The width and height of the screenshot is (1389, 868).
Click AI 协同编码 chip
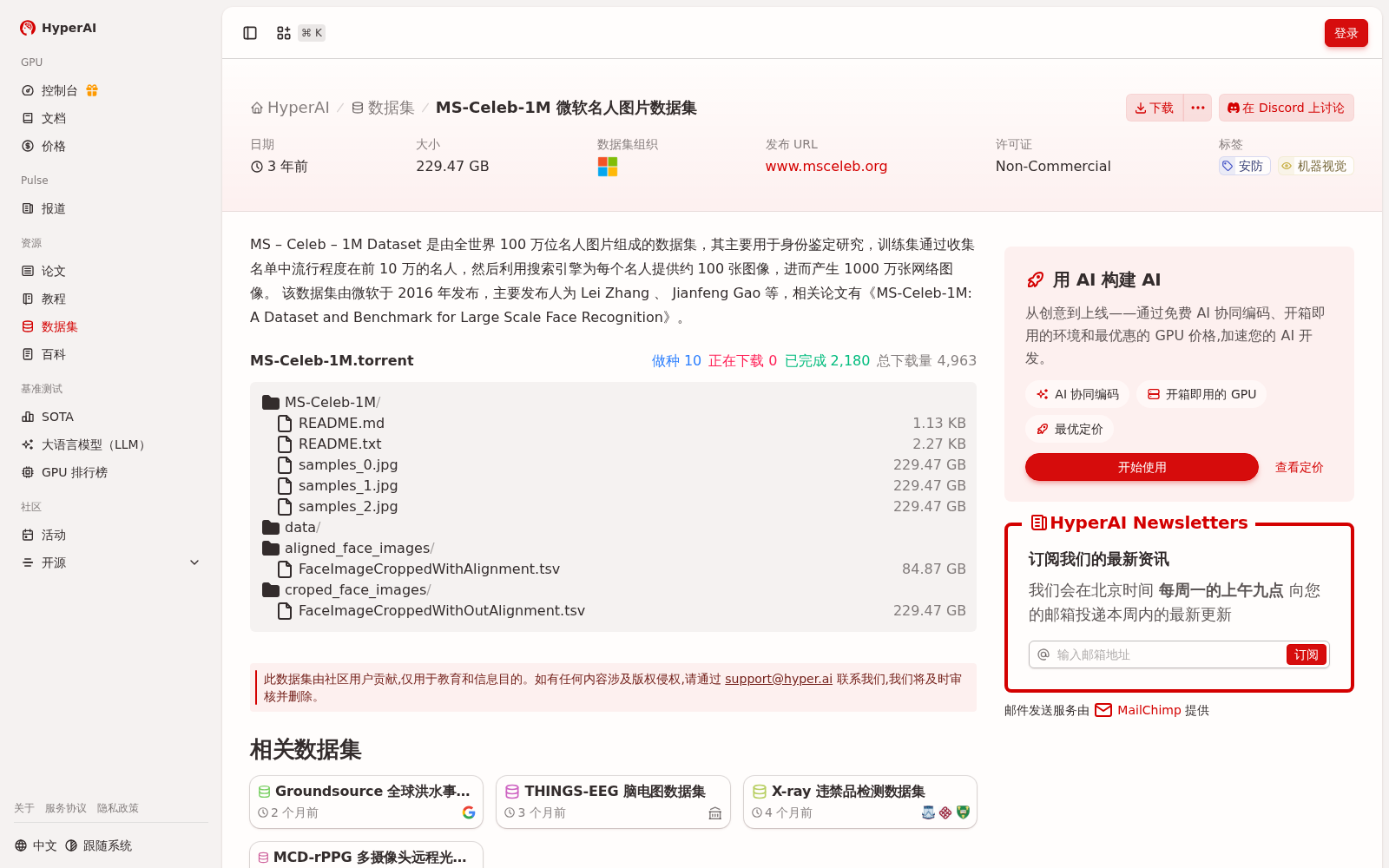tap(1077, 394)
